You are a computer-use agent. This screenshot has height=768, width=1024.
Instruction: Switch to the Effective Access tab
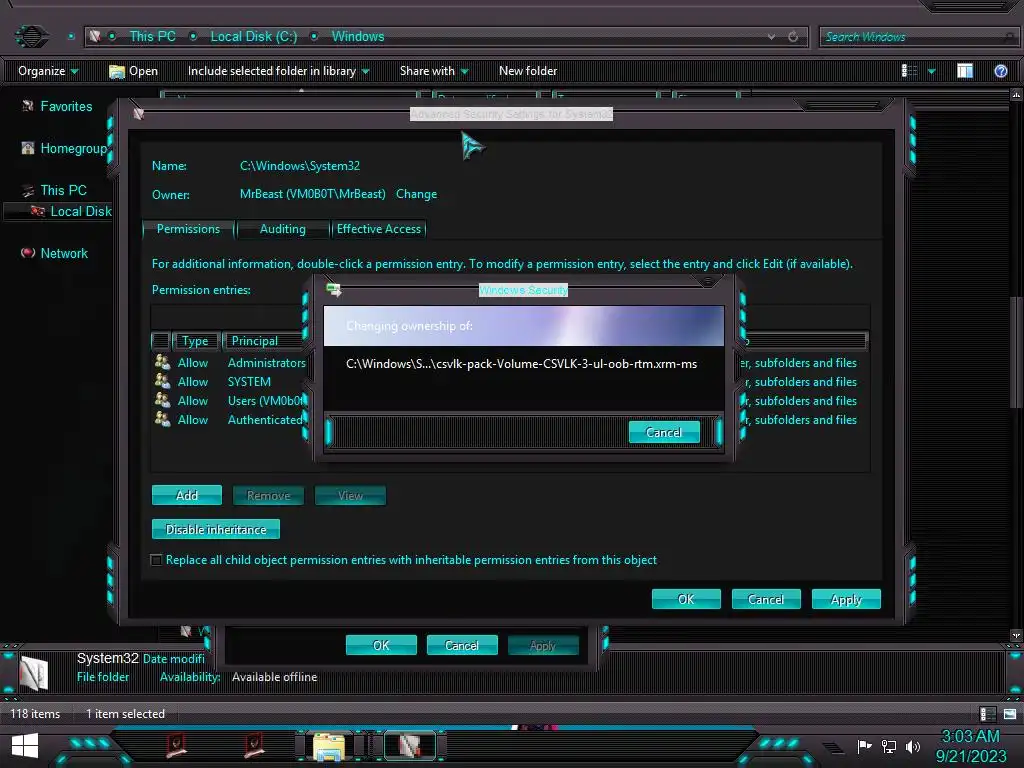pyautogui.click(x=379, y=229)
